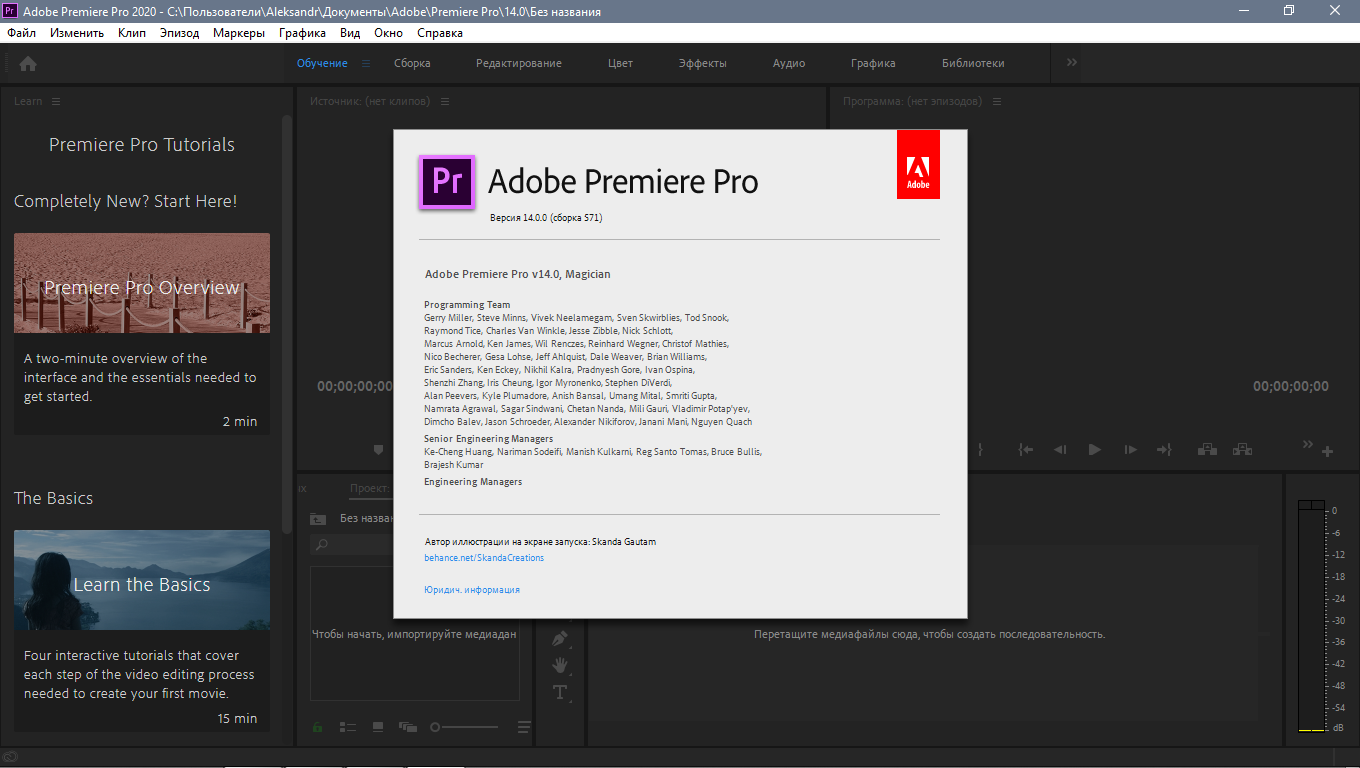
Task: Switch to the Эффекты workspace tab
Action: click(702, 63)
